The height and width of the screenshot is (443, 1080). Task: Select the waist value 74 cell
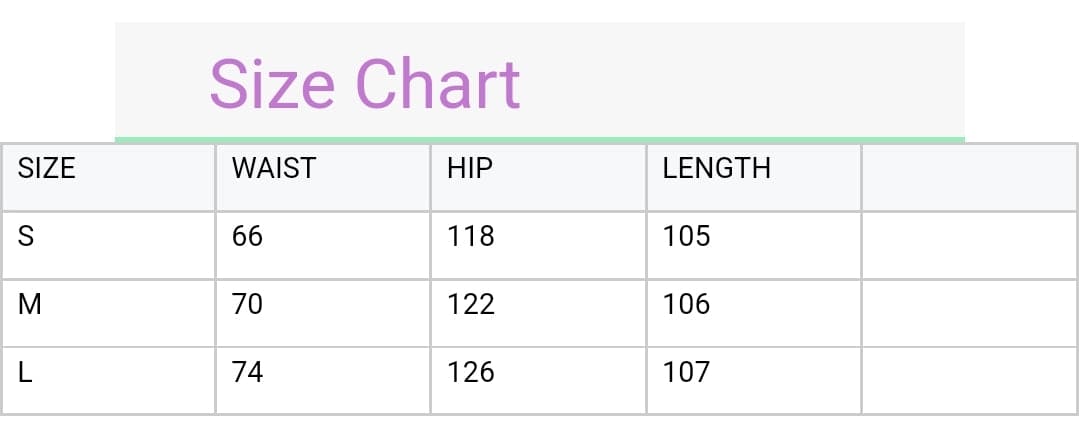(x=323, y=380)
